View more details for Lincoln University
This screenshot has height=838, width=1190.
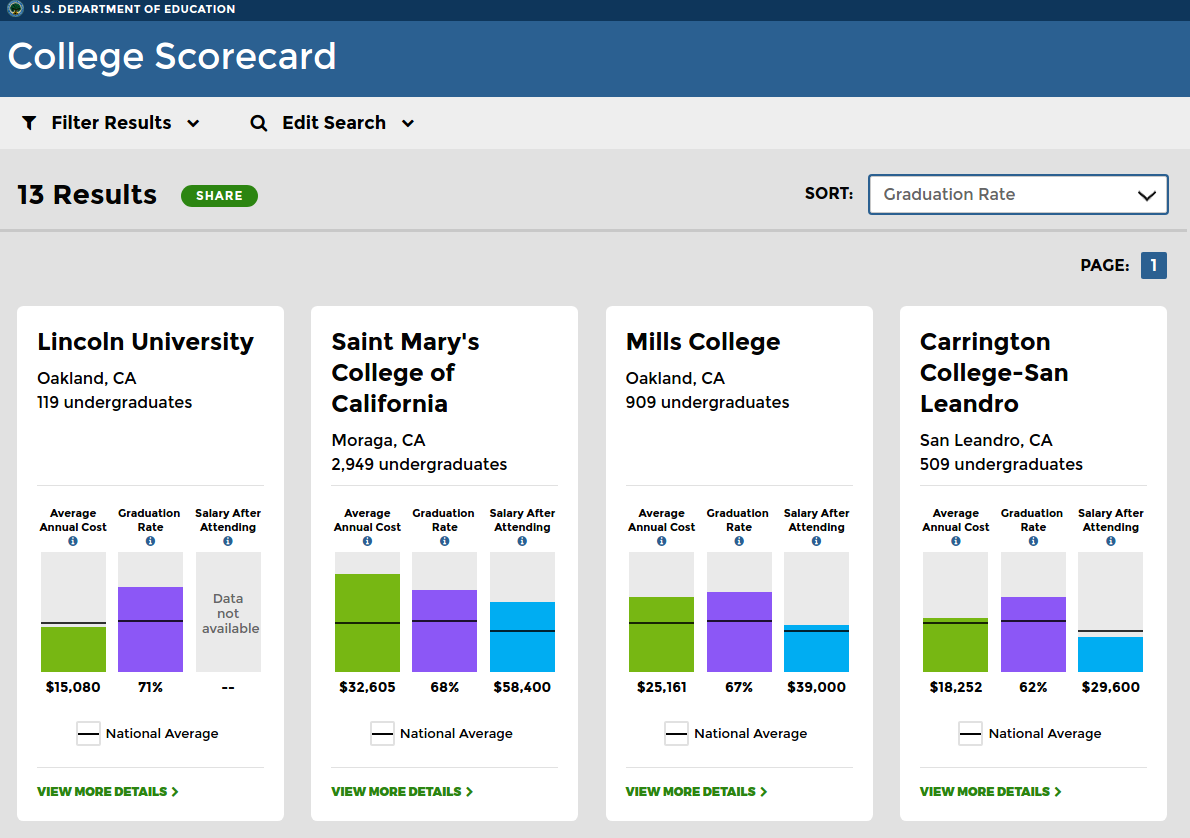pos(108,792)
